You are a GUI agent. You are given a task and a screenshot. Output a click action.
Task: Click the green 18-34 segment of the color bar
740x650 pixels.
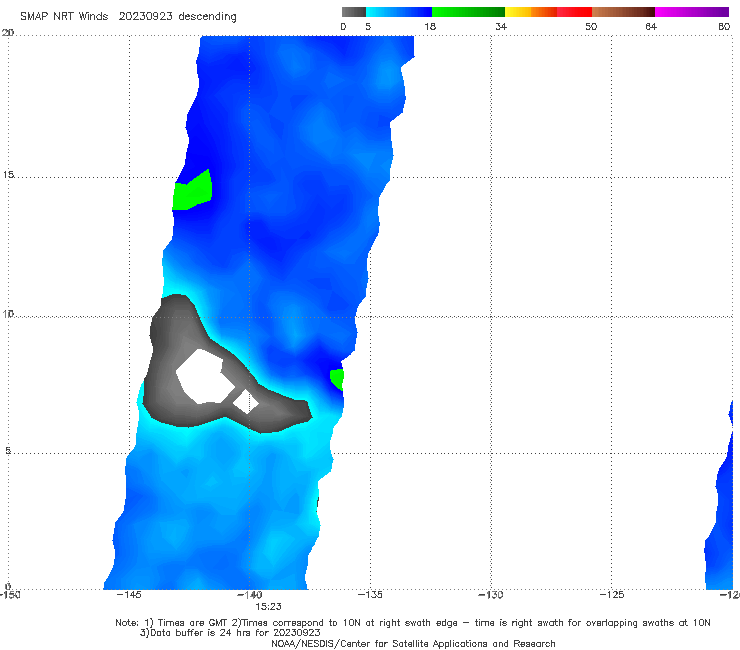[x=468, y=12]
